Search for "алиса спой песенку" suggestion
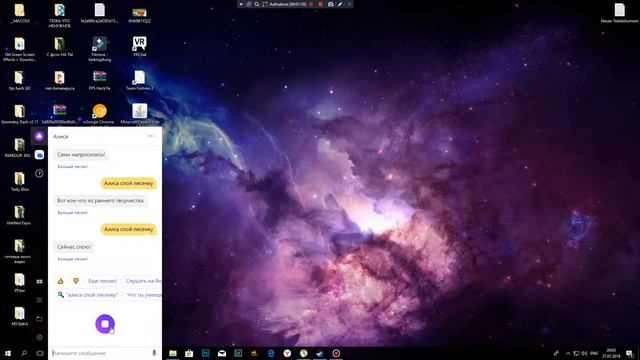640x360 pixels. (x=89, y=295)
